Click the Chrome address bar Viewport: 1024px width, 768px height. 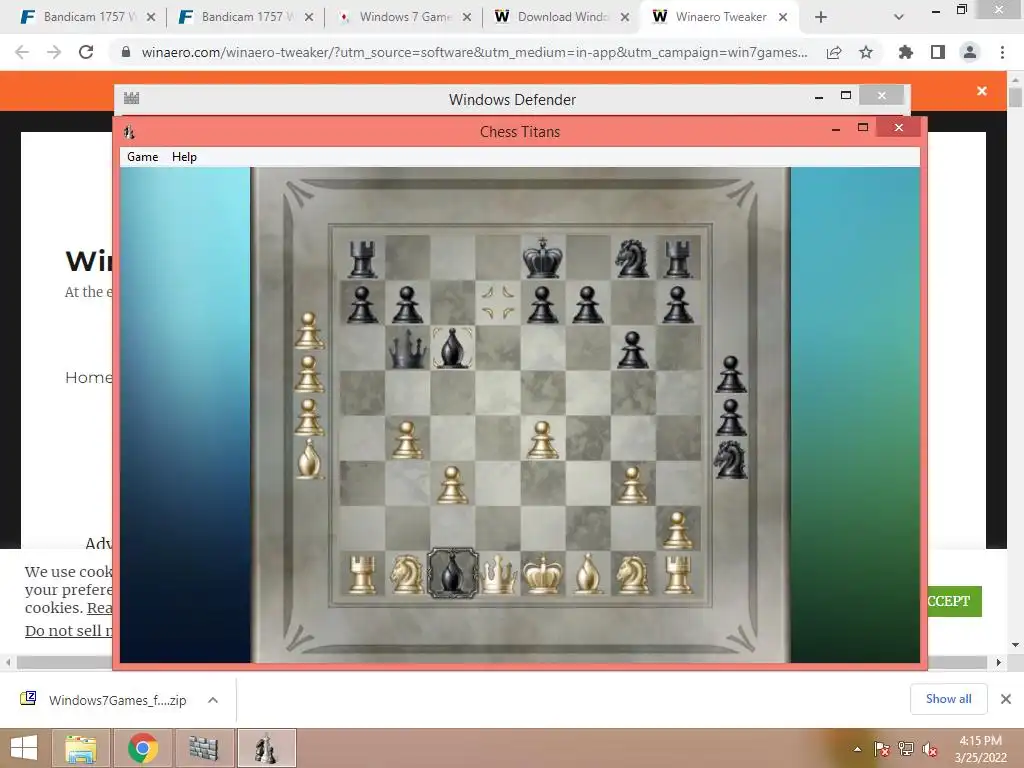pos(473,52)
